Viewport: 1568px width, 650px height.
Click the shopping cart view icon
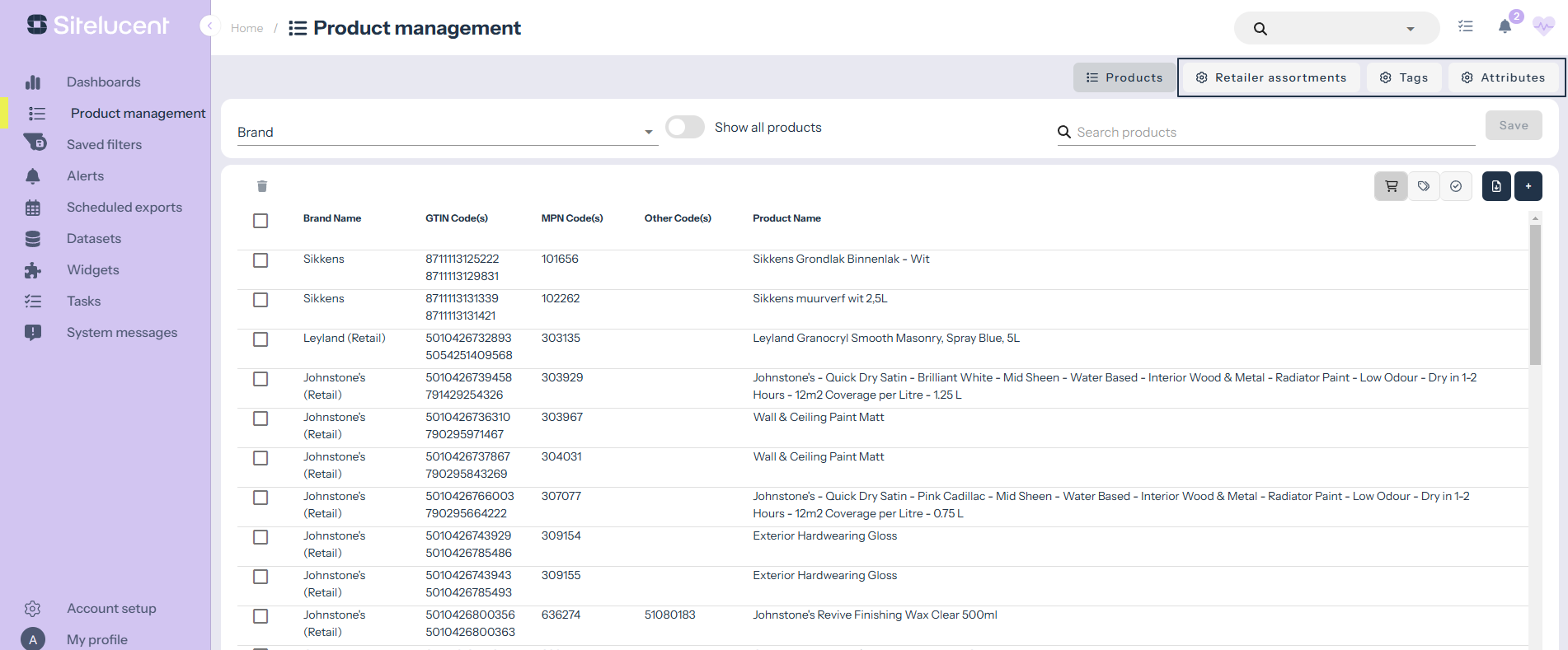point(1391,186)
